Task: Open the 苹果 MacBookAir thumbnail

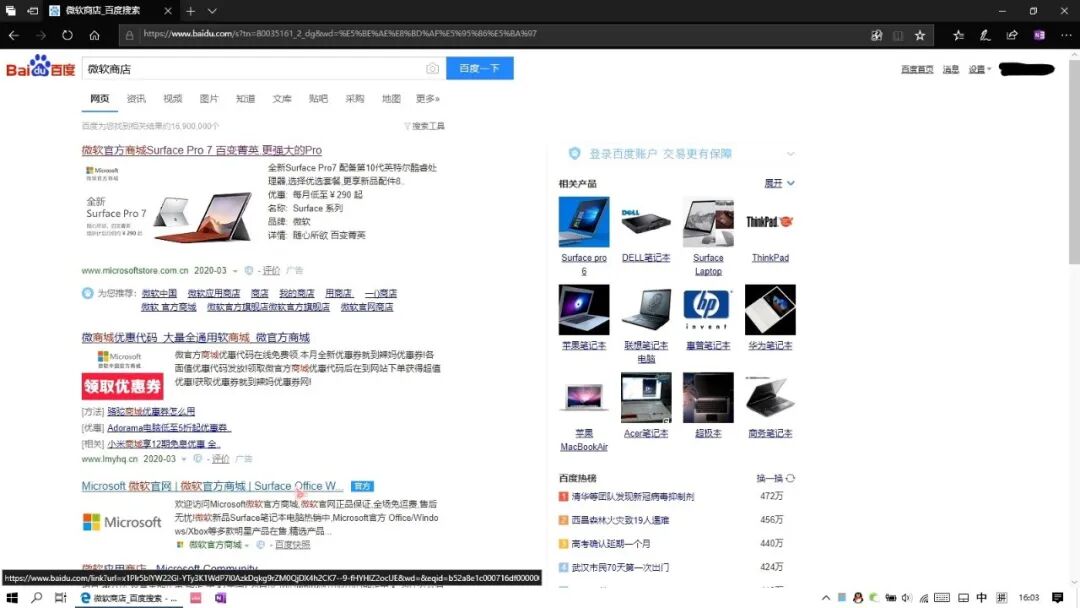Action: [x=584, y=397]
